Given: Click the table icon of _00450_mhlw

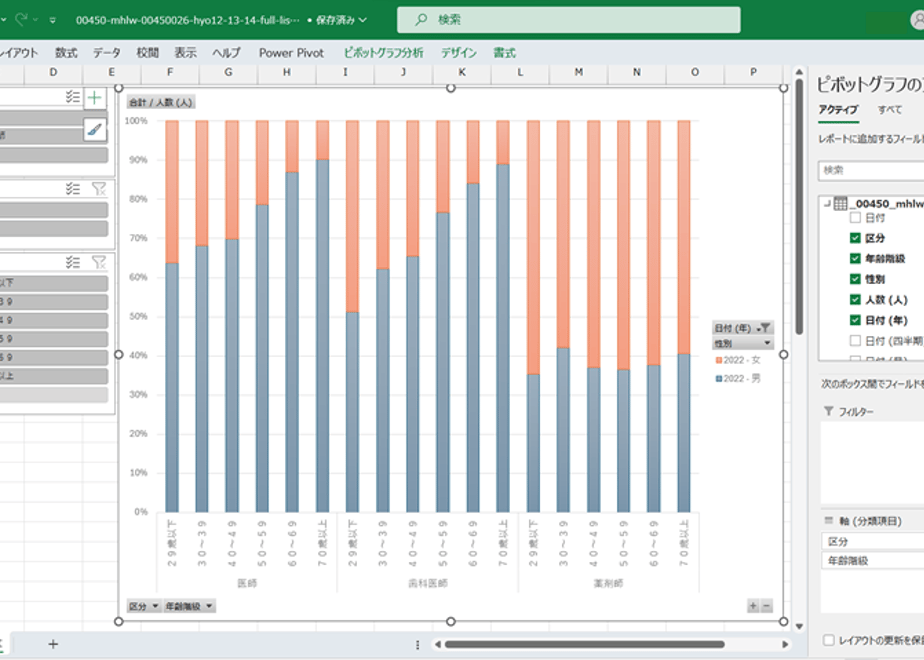Looking at the screenshot, I should [840, 204].
